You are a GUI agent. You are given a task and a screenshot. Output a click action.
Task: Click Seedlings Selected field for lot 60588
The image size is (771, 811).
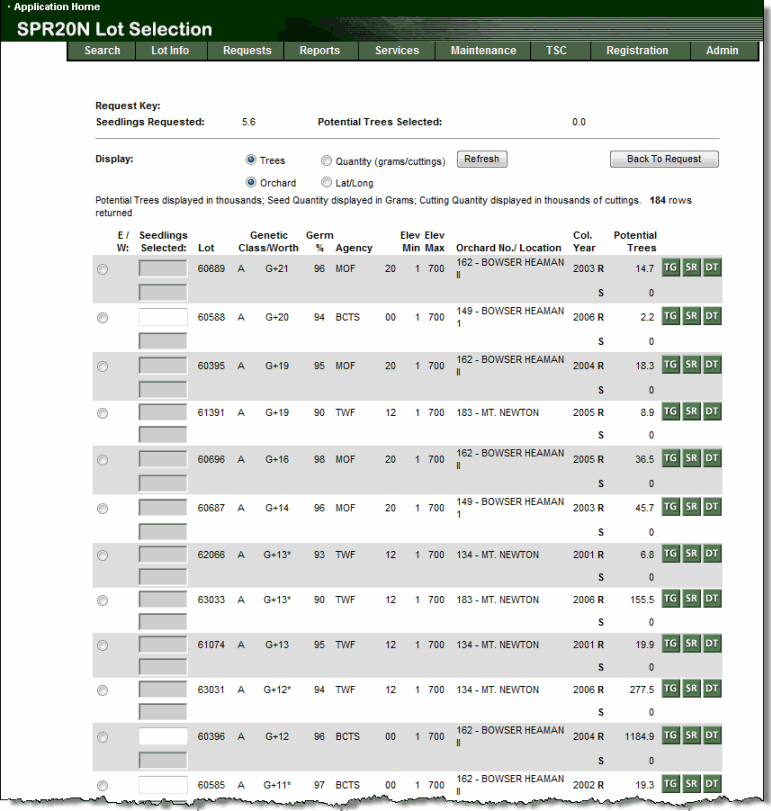point(163,317)
